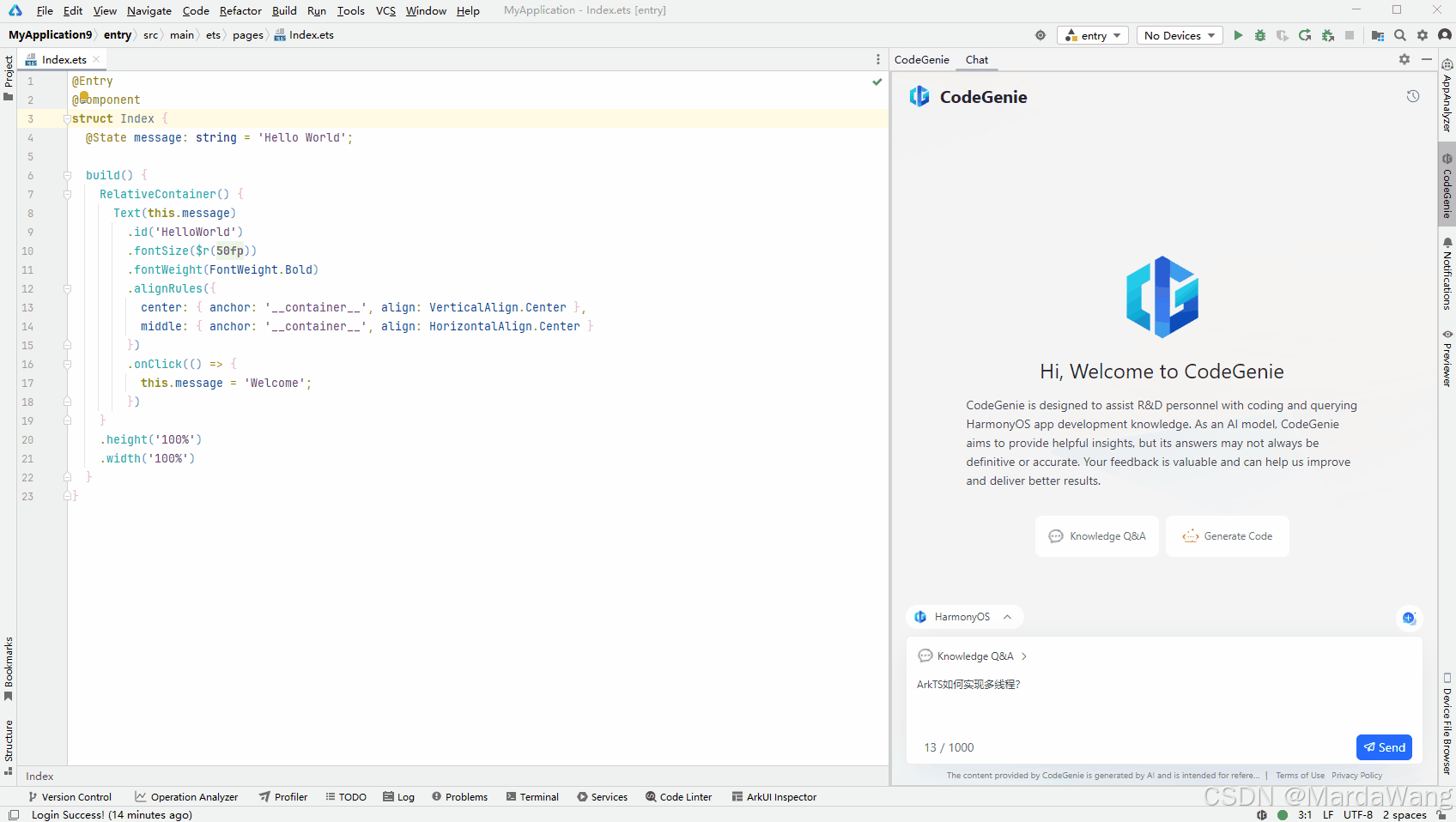
Task: Hide the CodeGenie panel with minus icon
Action: coord(1427,59)
